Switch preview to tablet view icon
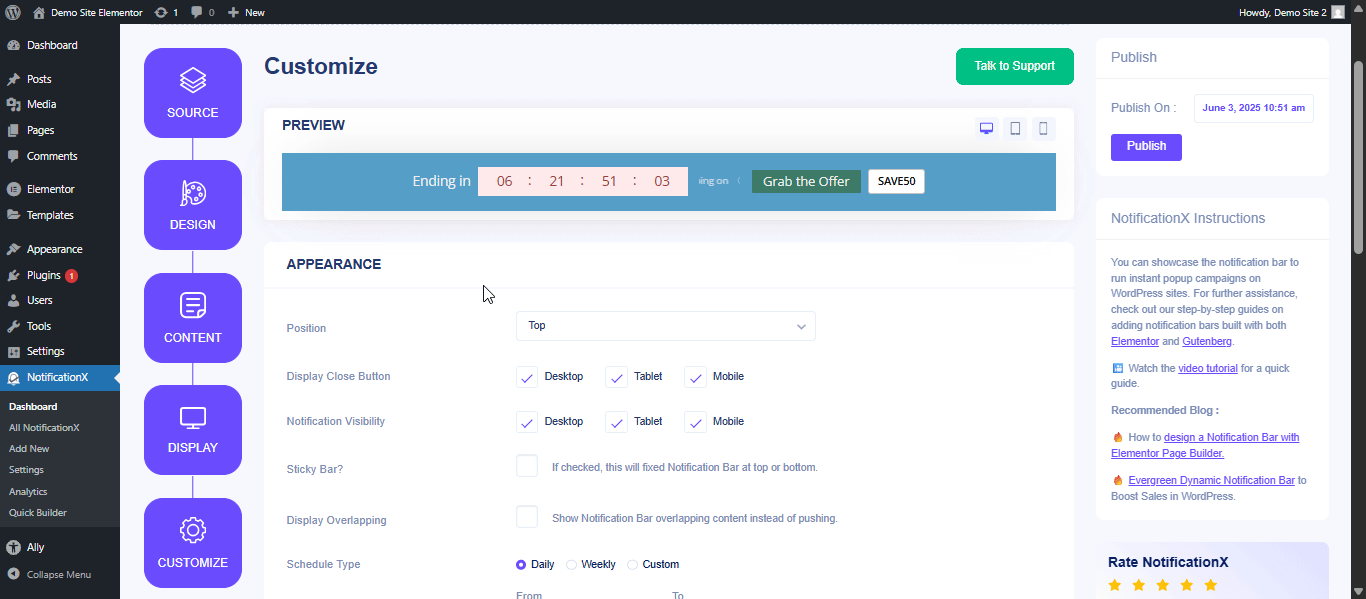Screen dimensions: 1366x599 coord(1015,128)
